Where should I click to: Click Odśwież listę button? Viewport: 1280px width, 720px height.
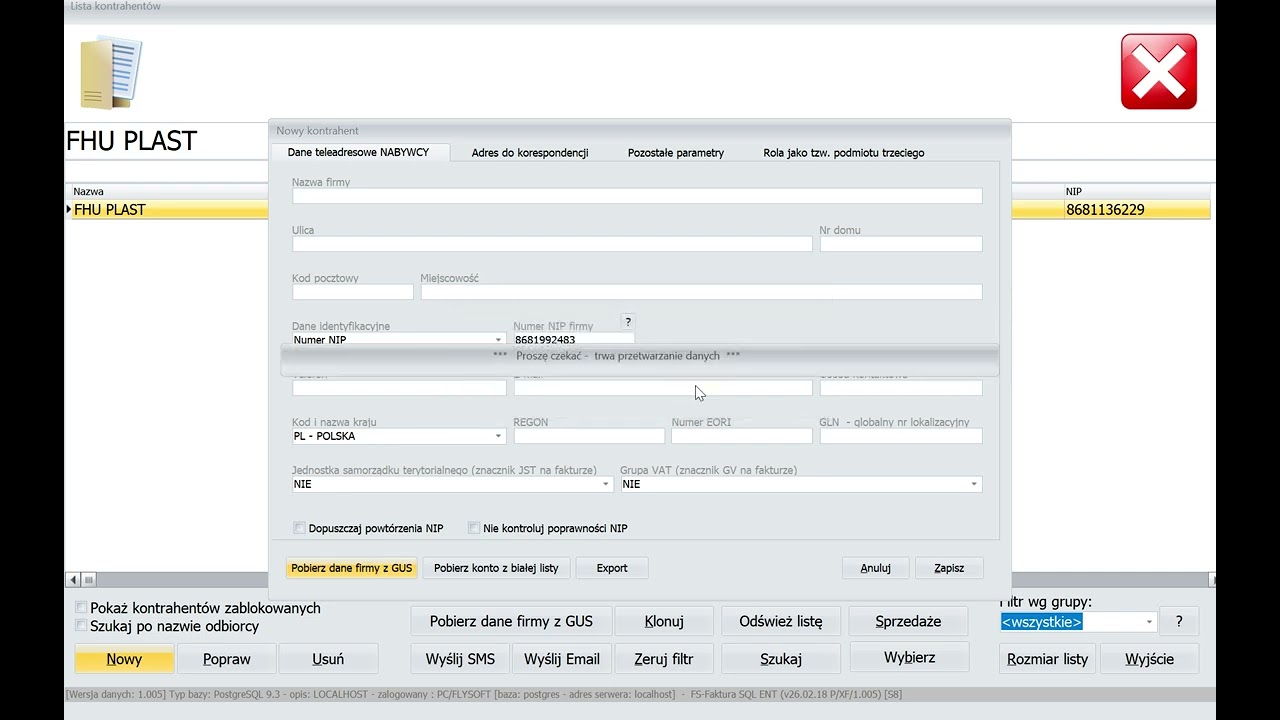point(781,621)
